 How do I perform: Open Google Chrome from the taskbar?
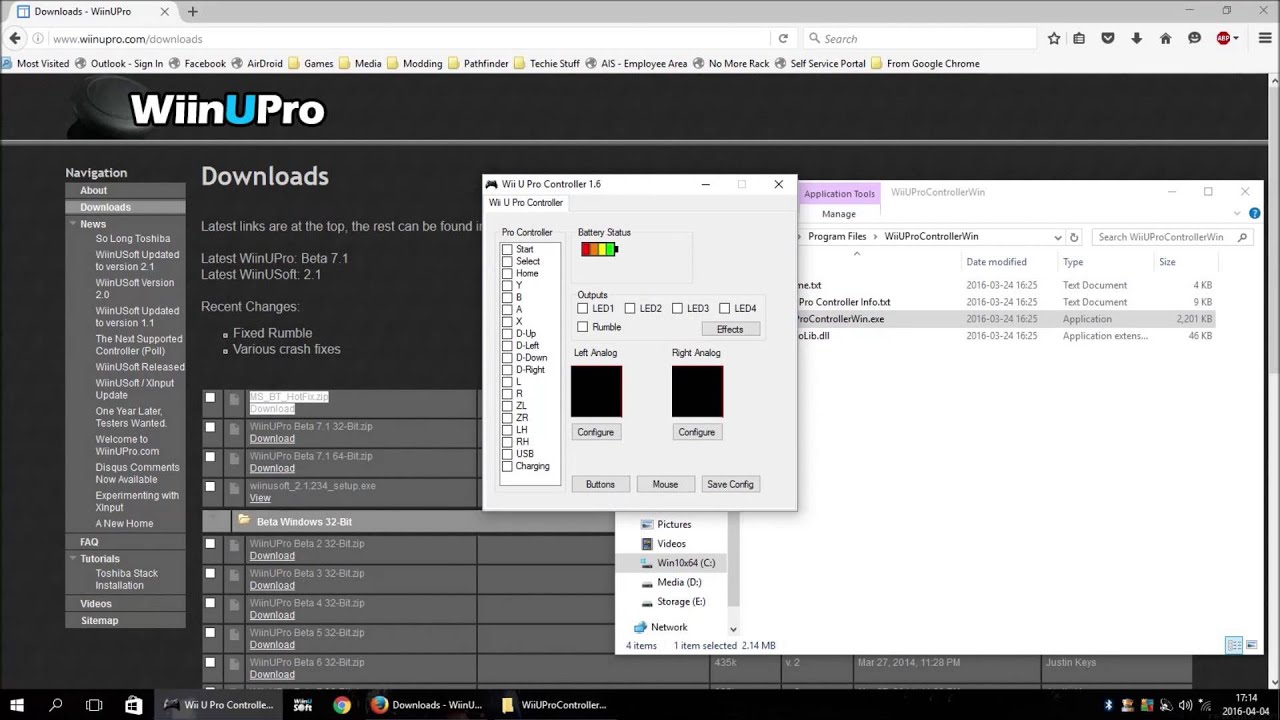342,705
